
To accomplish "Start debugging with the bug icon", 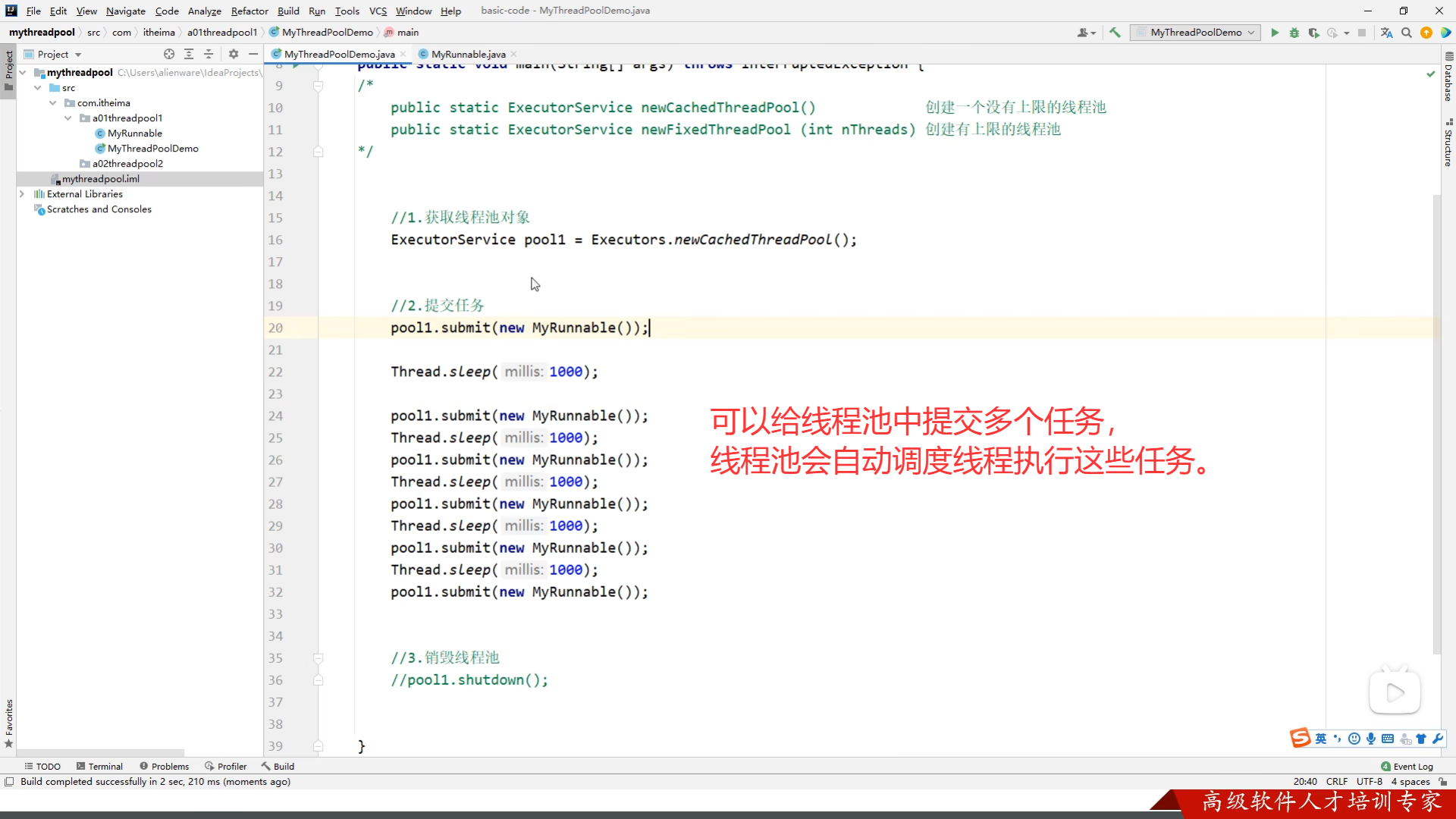I will click(1294, 33).
